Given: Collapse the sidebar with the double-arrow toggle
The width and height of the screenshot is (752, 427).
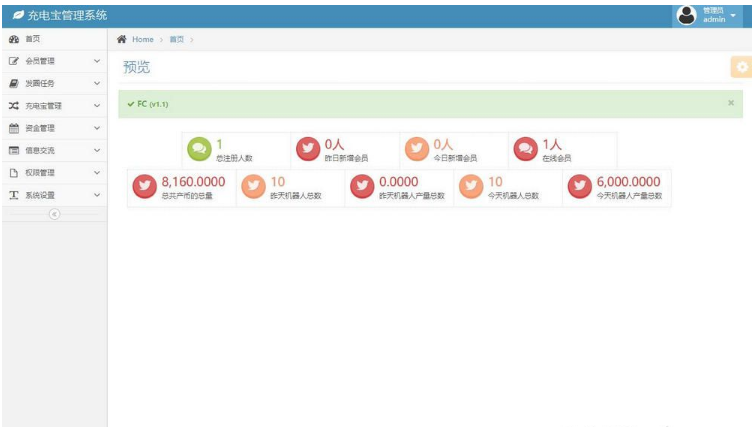Looking at the screenshot, I should point(54,214).
